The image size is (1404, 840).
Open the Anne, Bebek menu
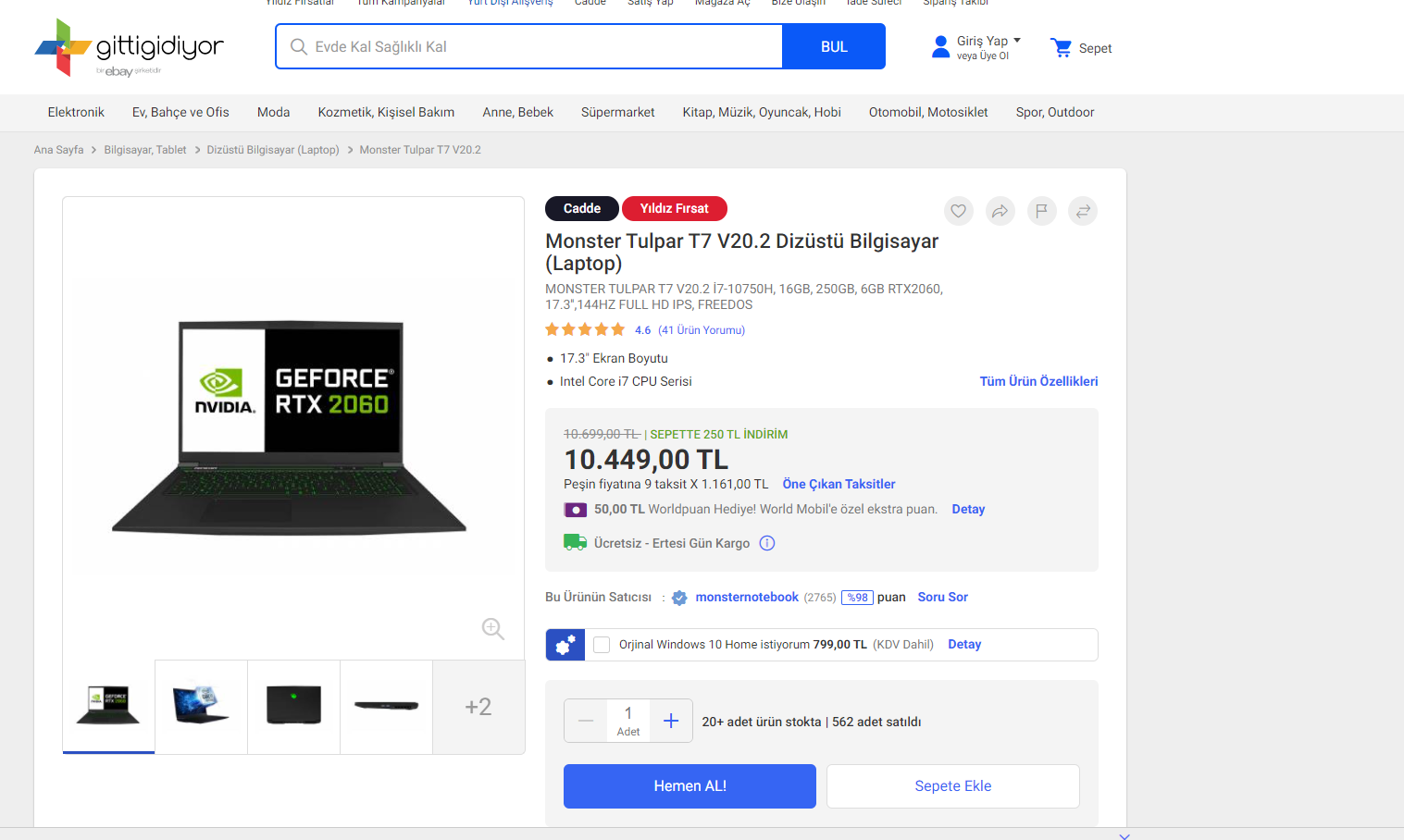(x=517, y=112)
